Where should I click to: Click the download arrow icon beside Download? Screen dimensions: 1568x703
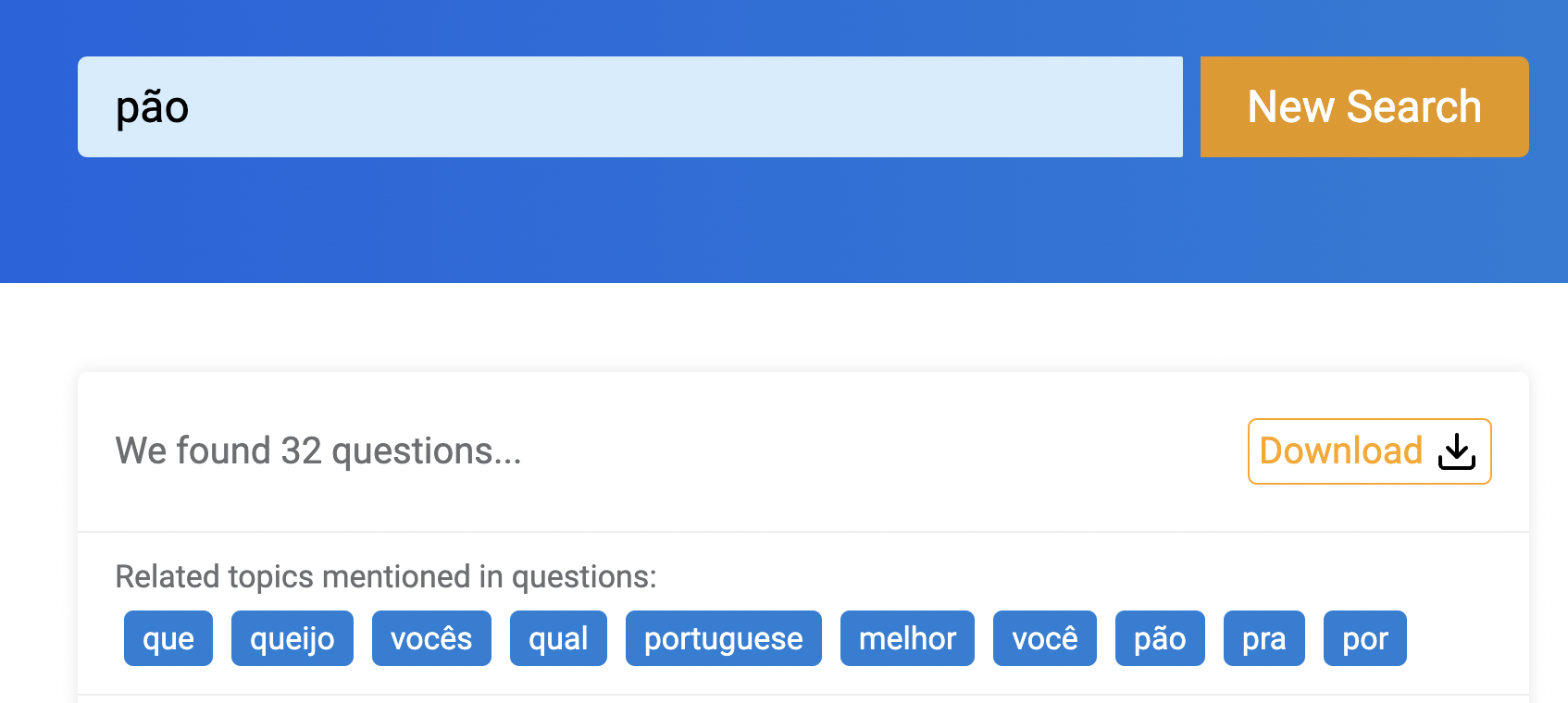pyautogui.click(x=1456, y=451)
